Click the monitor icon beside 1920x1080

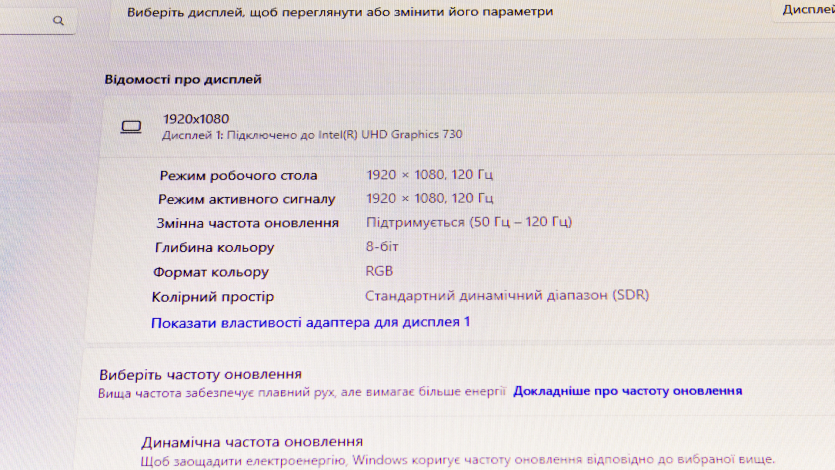[131, 126]
